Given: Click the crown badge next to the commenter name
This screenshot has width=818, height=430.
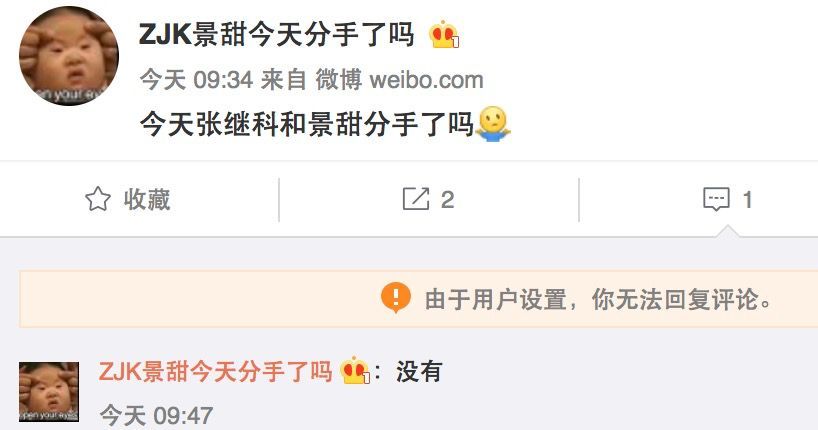Looking at the screenshot, I should click(x=355, y=371).
